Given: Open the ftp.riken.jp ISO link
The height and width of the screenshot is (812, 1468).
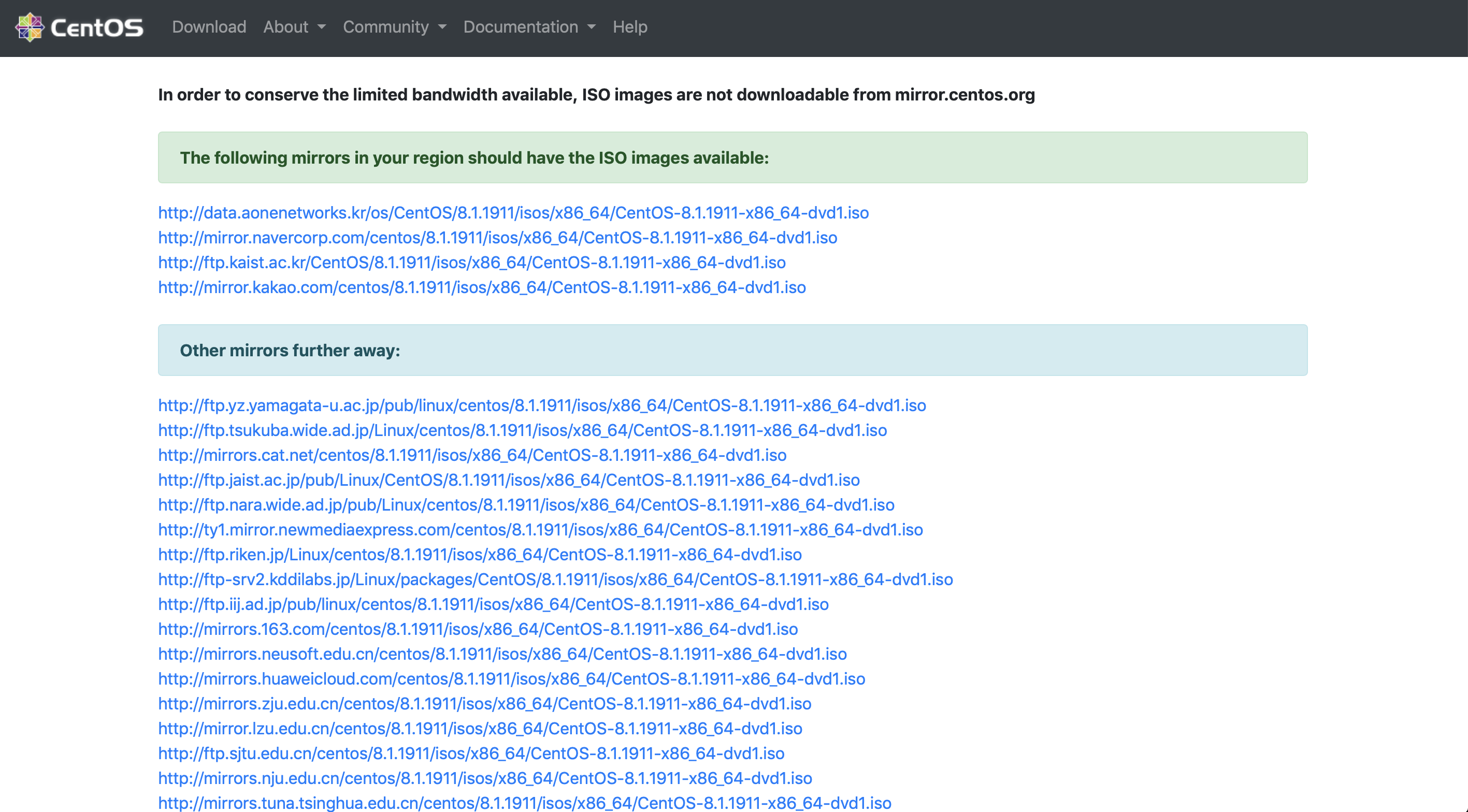Looking at the screenshot, I should point(479,555).
